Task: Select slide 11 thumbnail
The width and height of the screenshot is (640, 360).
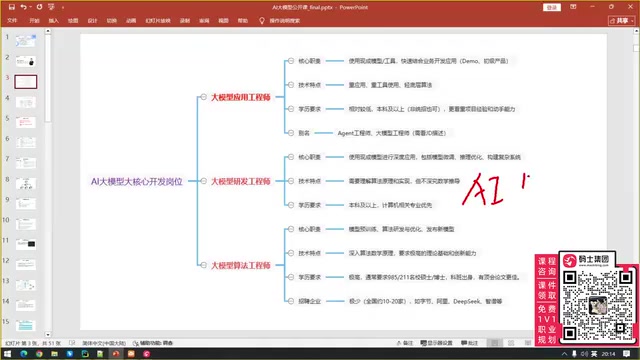Action: (x=25, y=244)
